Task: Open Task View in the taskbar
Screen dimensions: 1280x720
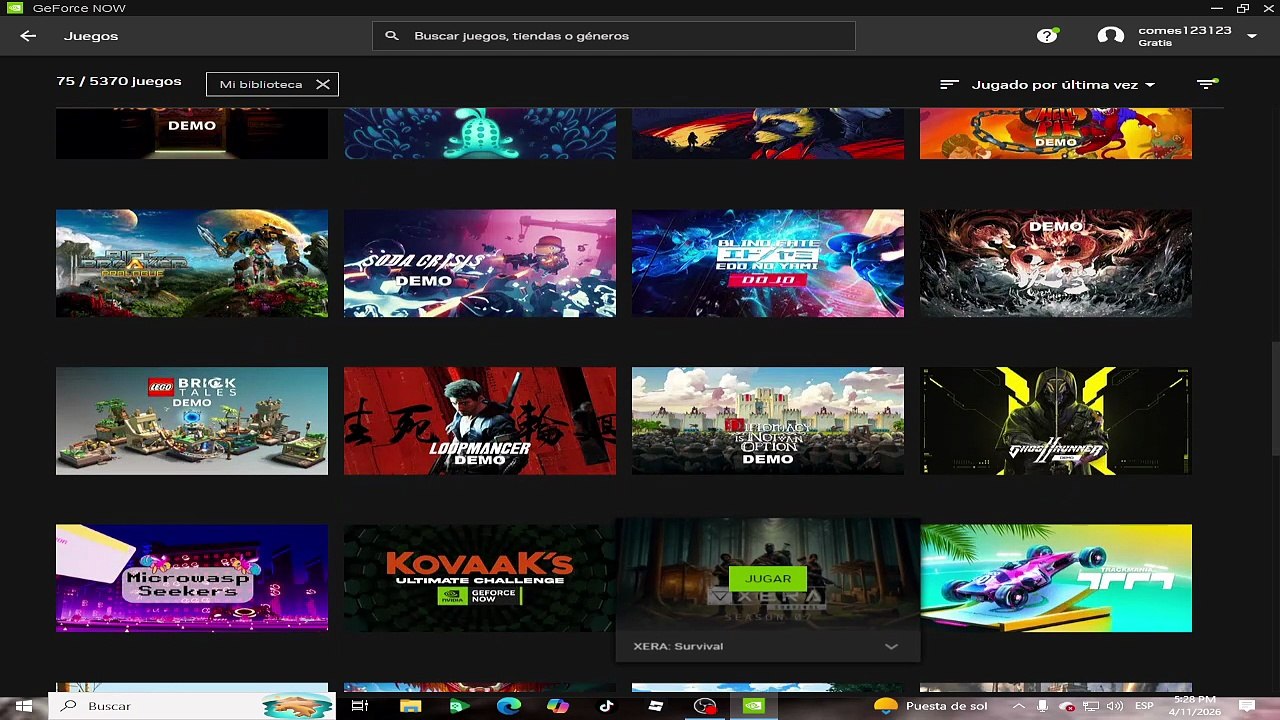Action: click(360, 706)
